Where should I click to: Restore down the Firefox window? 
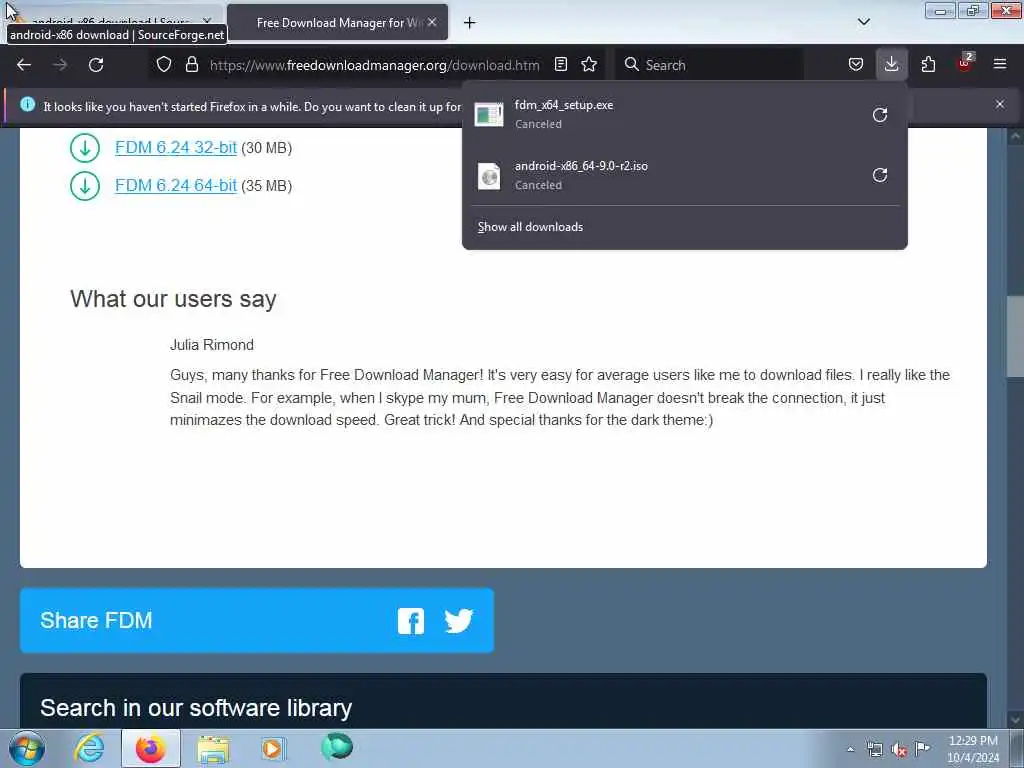(973, 10)
